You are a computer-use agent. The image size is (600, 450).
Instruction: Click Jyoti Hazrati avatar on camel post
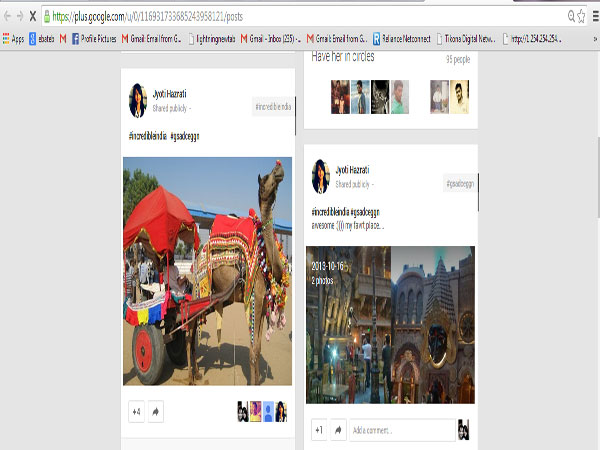tap(138, 100)
